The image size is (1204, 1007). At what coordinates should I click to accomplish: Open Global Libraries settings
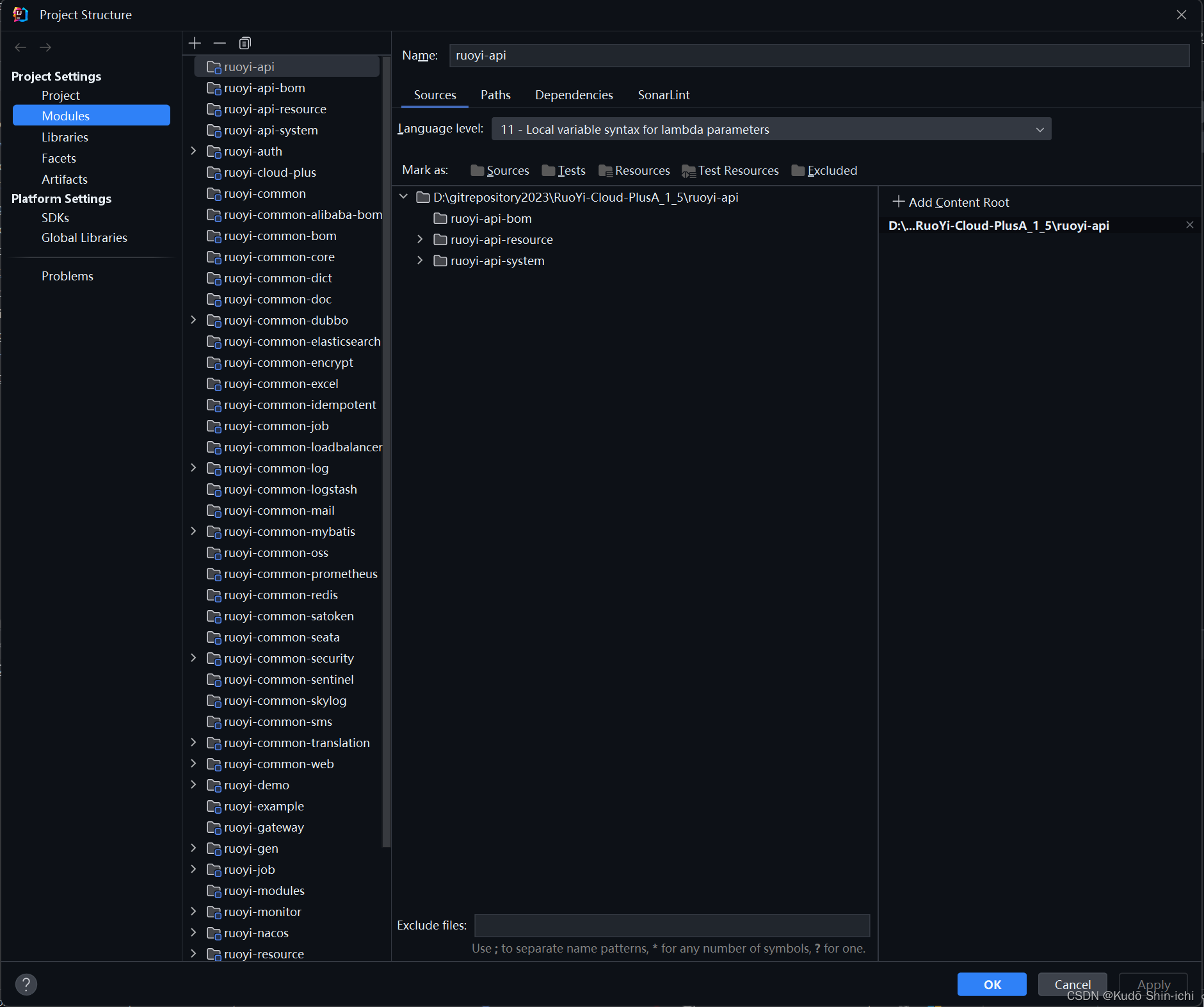pos(84,238)
